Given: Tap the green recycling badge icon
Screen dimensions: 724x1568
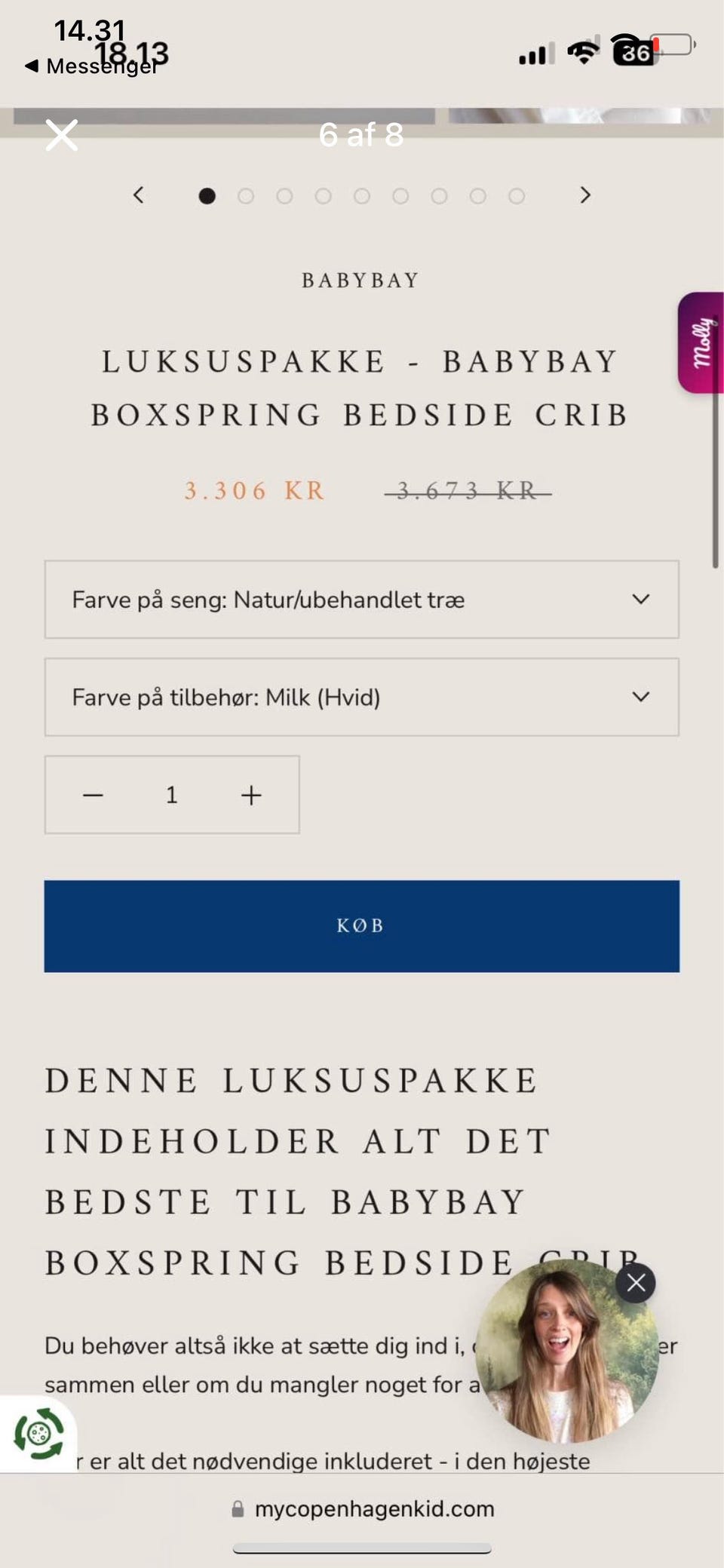Looking at the screenshot, I should (39, 1433).
